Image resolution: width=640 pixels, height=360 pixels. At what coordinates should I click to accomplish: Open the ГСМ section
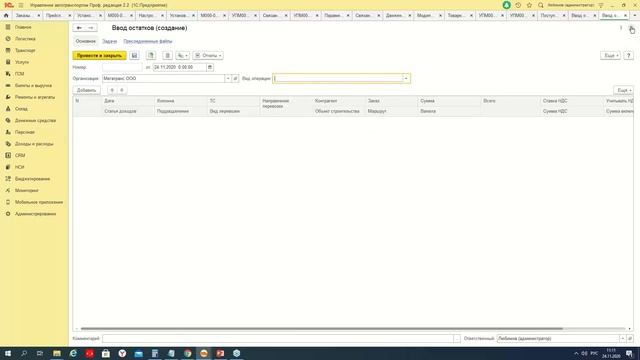(19, 74)
